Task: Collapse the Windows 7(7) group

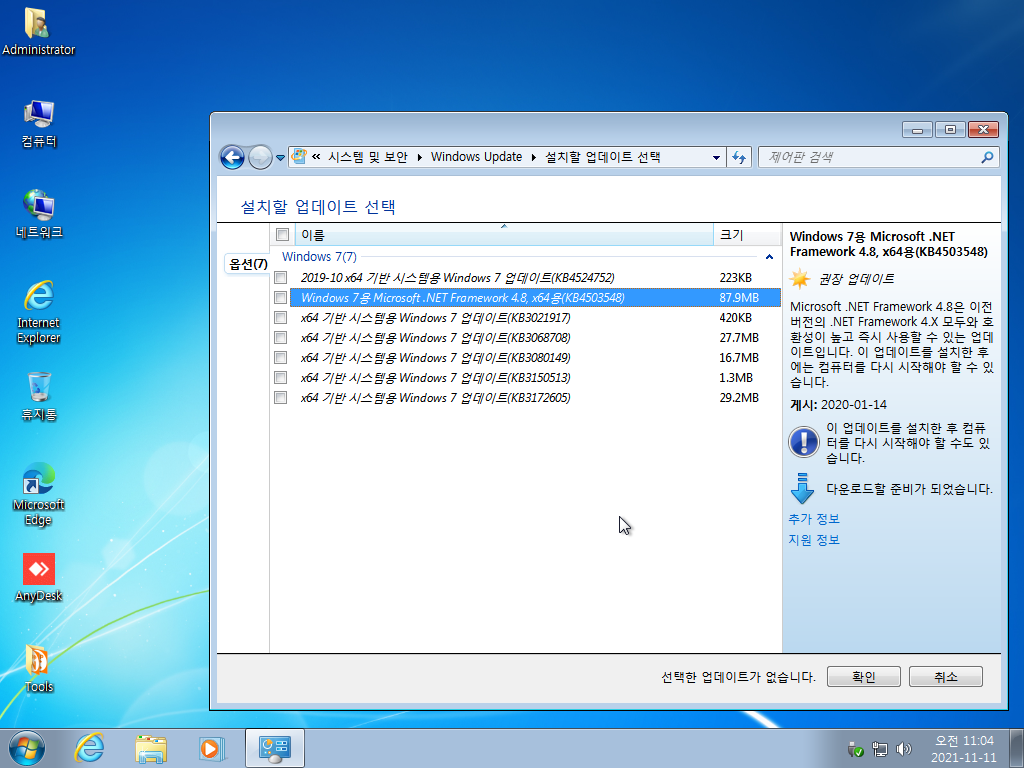Action: pos(769,257)
